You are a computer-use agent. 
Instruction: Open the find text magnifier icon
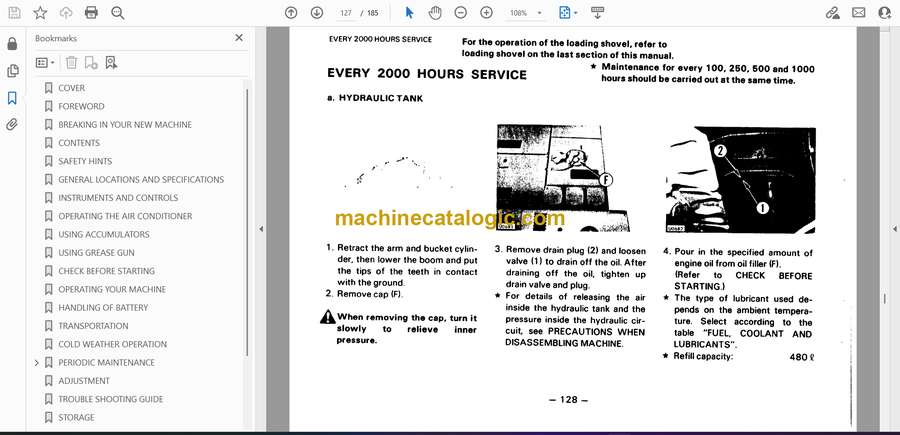coord(118,13)
